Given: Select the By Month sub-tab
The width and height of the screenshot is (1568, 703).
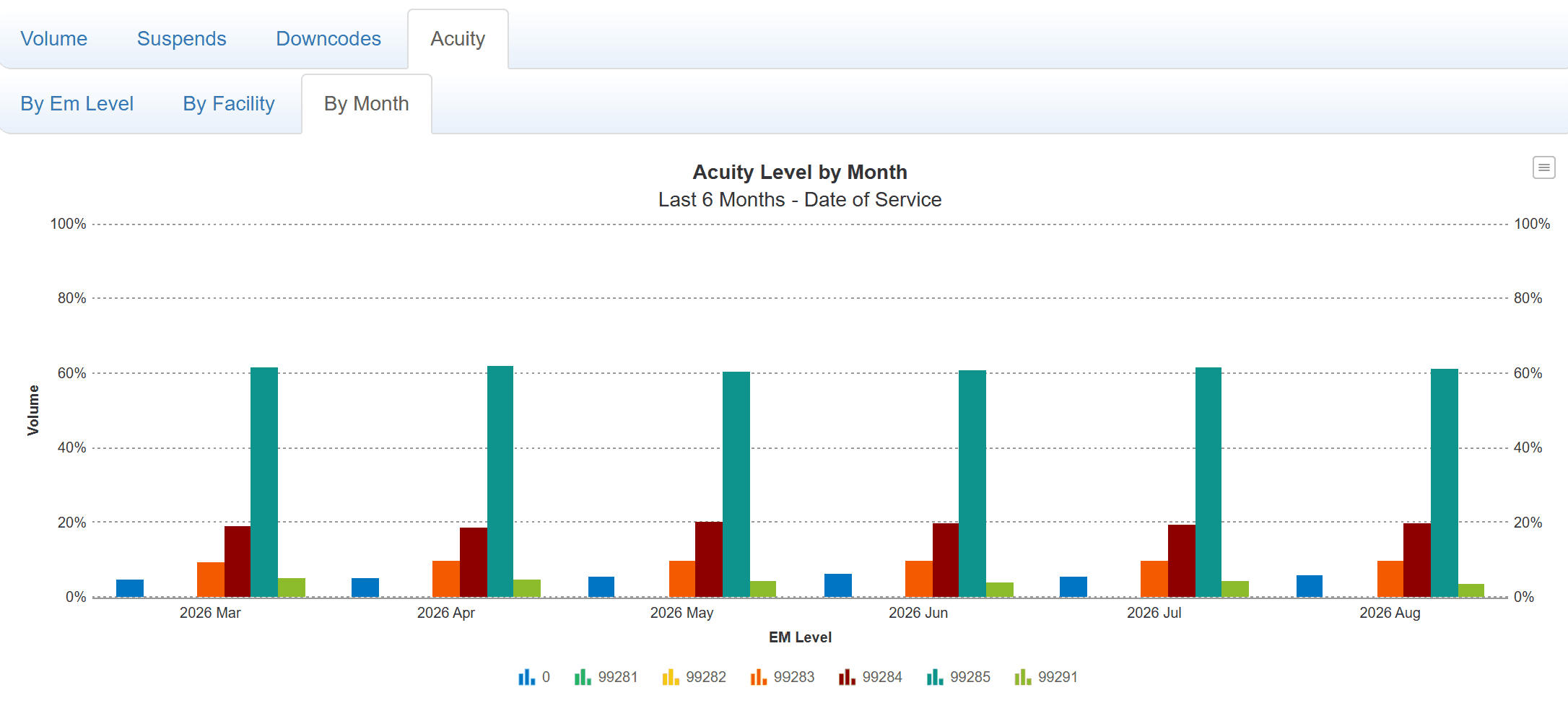Looking at the screenshot, I should click(366, 104).
